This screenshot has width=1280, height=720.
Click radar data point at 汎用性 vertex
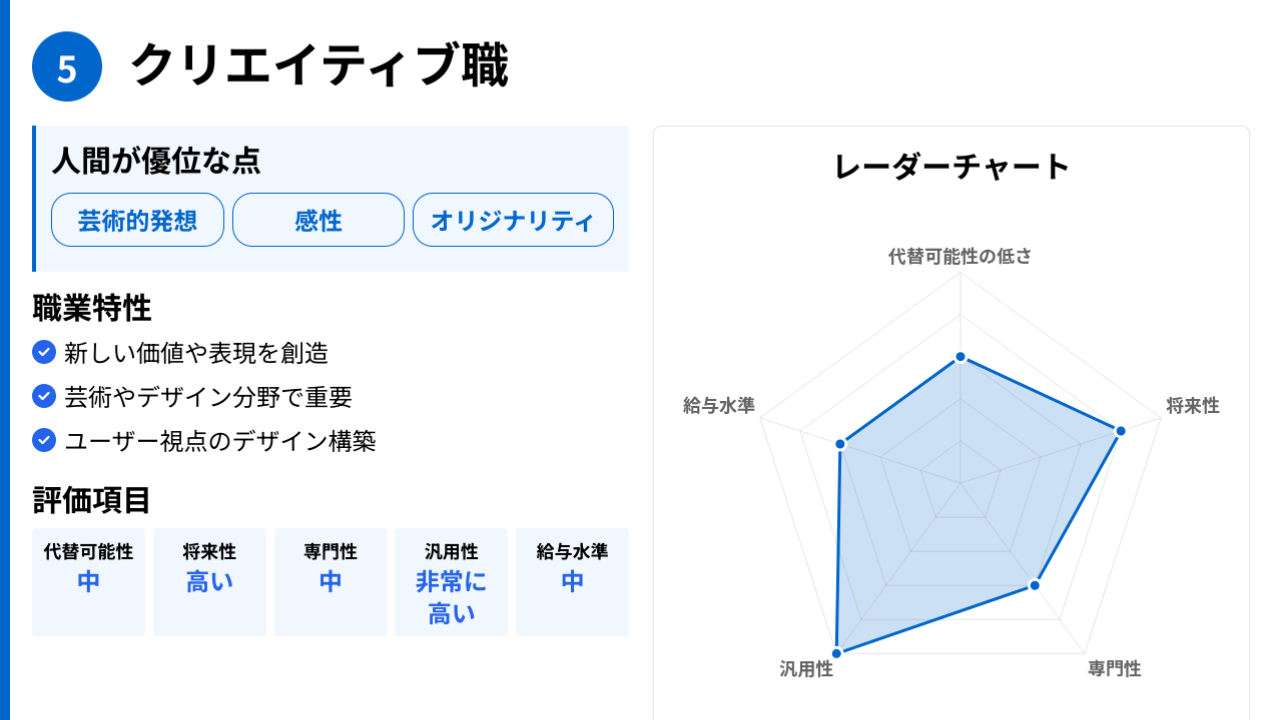tap(837, 653)
